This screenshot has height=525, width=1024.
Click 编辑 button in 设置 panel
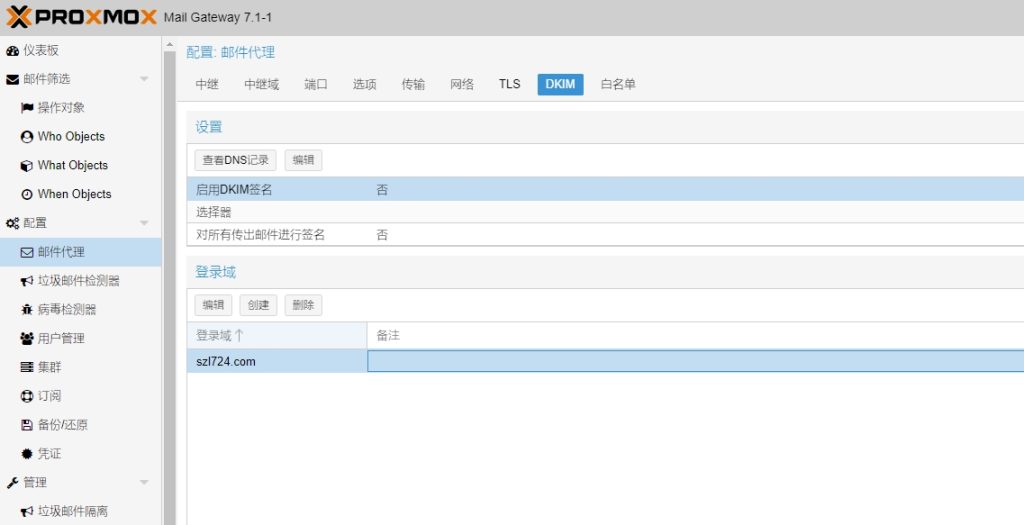(303, 160)
